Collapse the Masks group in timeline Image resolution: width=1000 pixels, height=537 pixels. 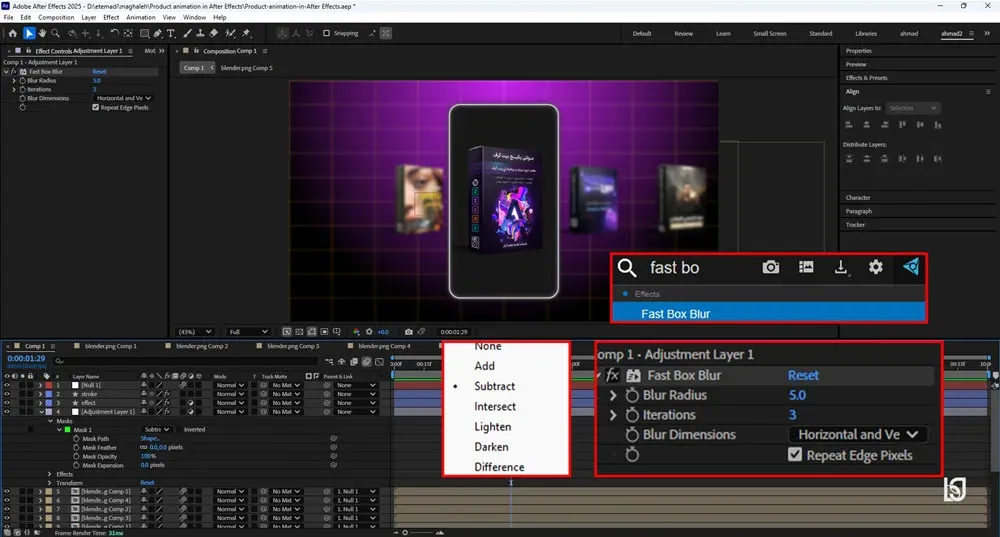pyautogui.click(x=50, y=421)
